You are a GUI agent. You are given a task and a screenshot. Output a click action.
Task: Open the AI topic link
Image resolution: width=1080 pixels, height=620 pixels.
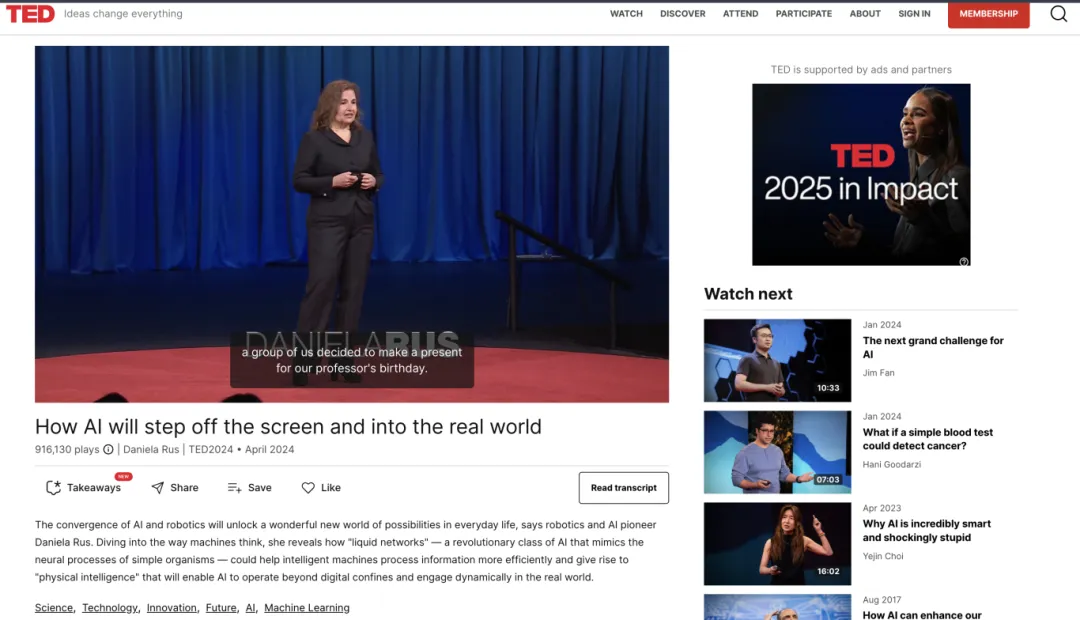coord(250,608)
